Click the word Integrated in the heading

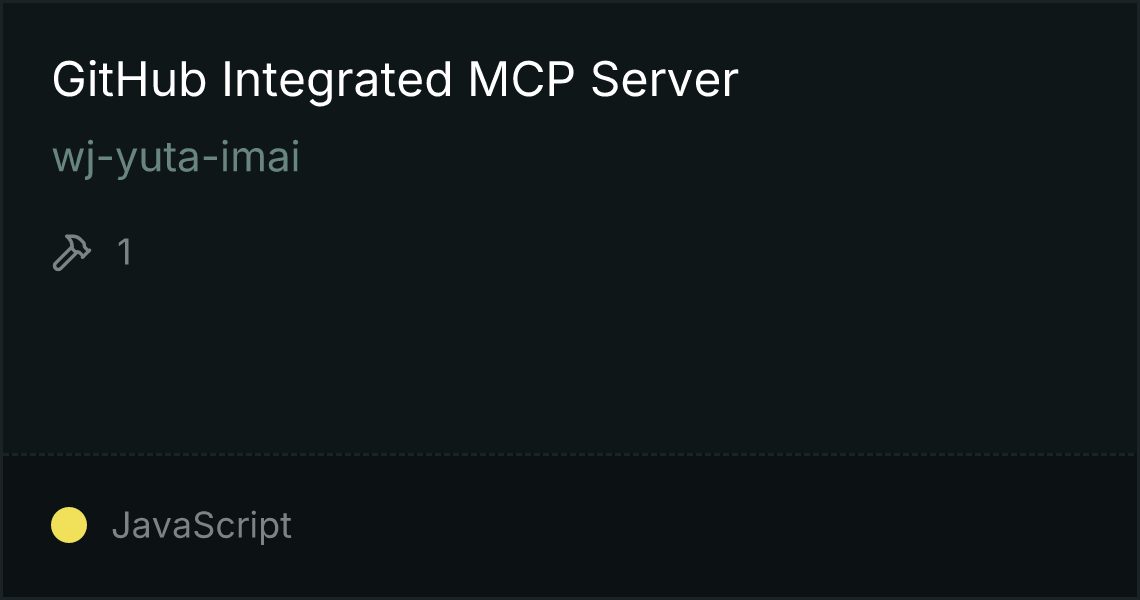point(337,81)
